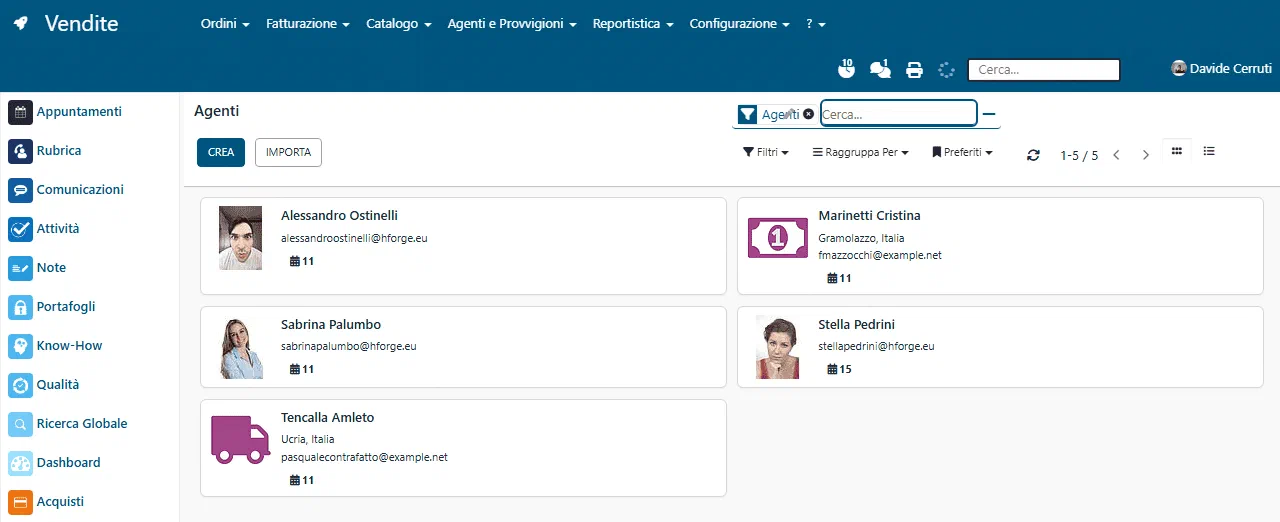Open the Configurazione dropdown menu

tap(739, 23)
